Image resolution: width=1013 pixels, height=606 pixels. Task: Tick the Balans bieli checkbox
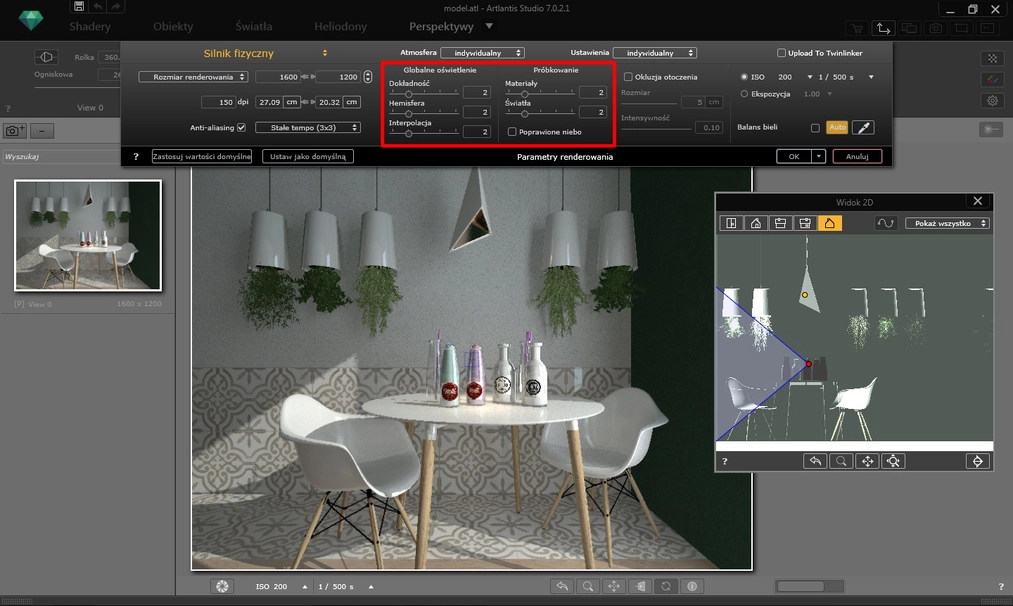[815, 128]
